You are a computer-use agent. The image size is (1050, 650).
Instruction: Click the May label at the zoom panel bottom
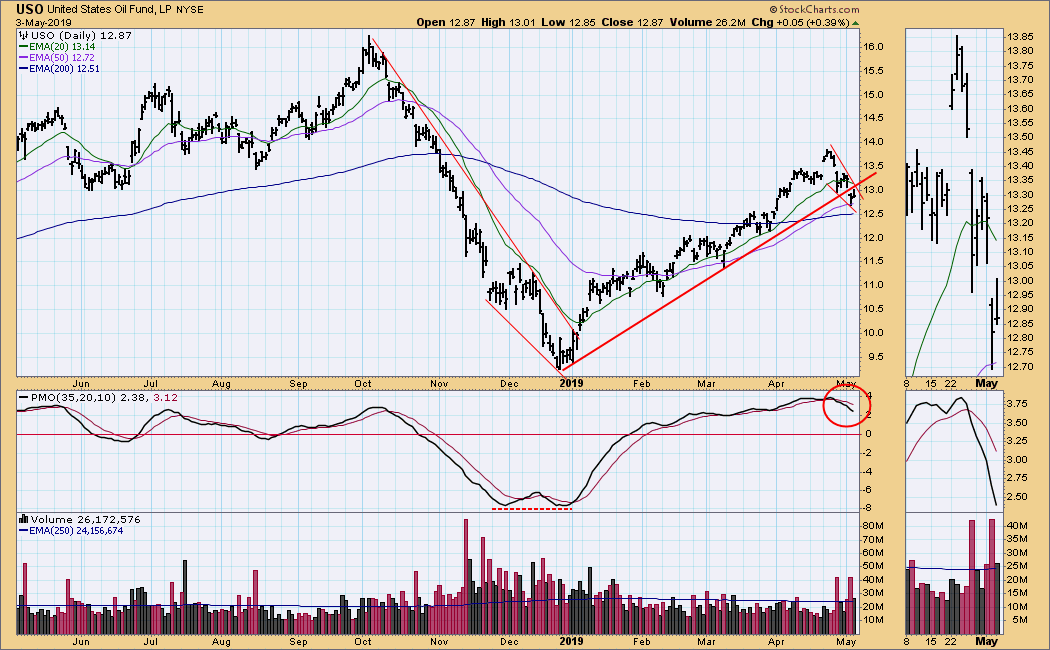point(986,641)
